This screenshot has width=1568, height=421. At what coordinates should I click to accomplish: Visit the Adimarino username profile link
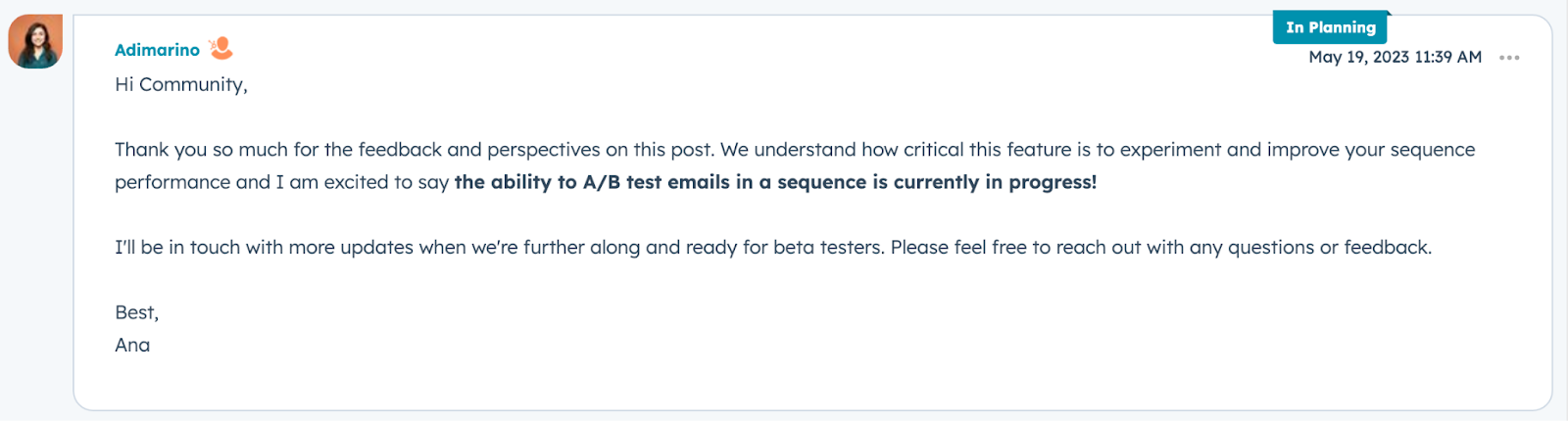[x=157, y=50]
